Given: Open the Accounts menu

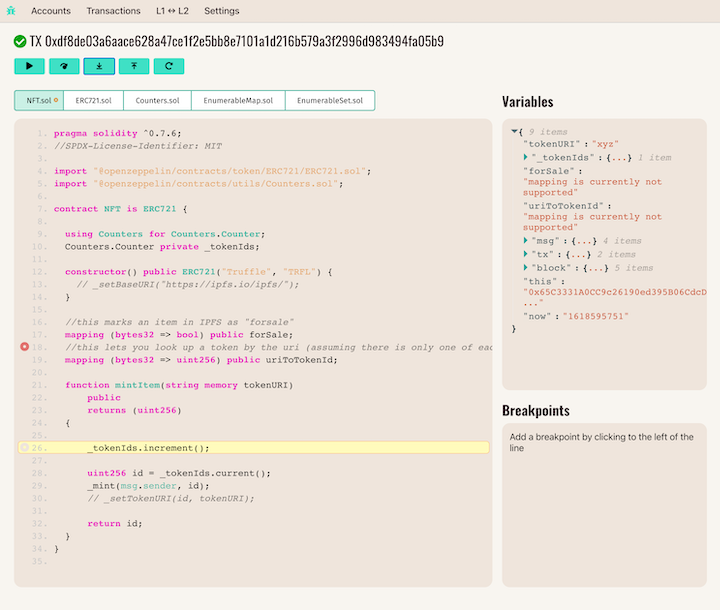Looking at the screenshot, I should 51,11.
